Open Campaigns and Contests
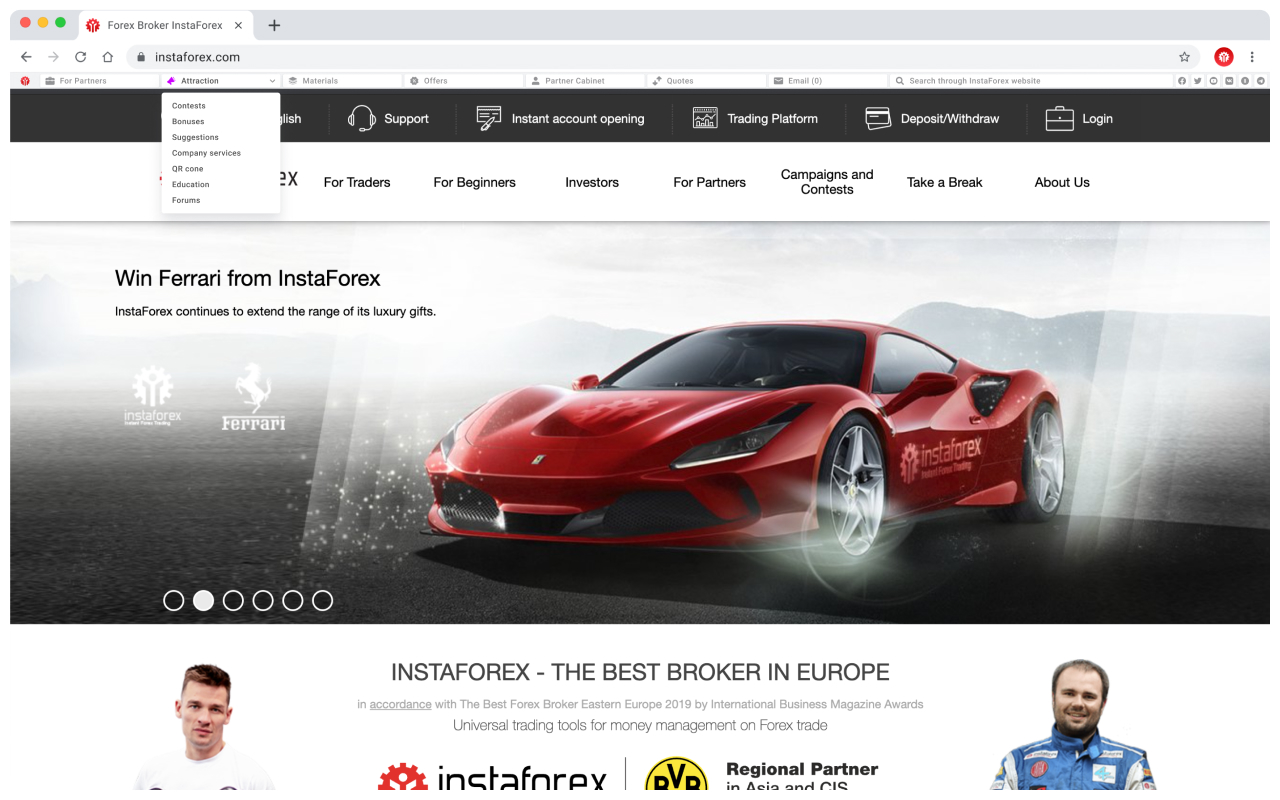The width and height of the screenshot is (1280, 800). (827, 182)
